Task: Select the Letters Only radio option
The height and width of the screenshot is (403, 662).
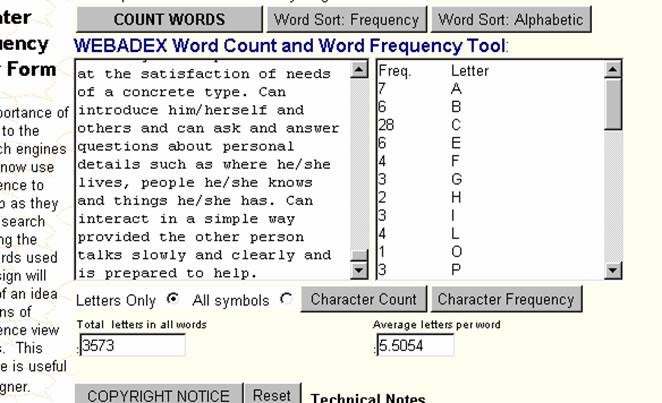Action: (x=172, y=299)
